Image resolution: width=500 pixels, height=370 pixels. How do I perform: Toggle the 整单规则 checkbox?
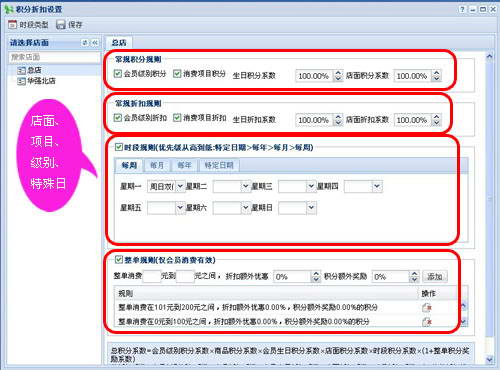point(119,259)
